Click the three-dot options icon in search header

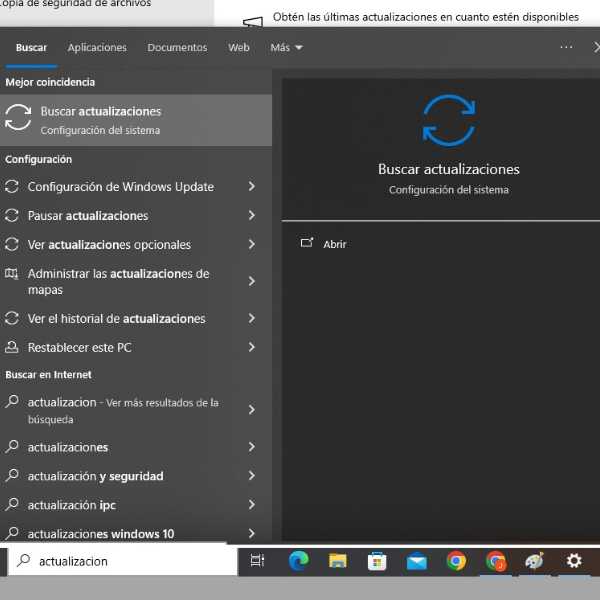pyautogui.click(x=566, y=47)
